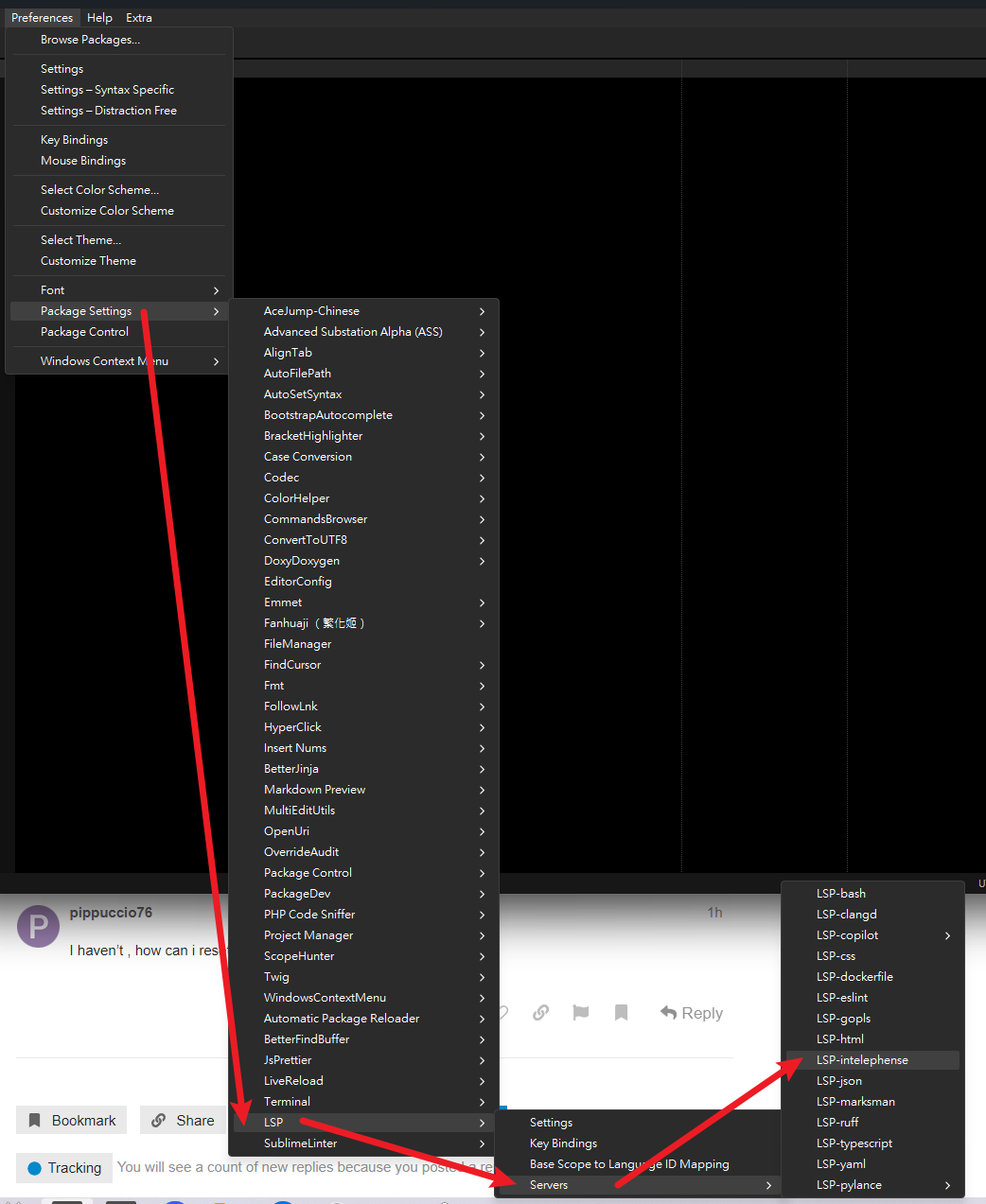Click the Extra menu in the menu bar

[139, 18]
